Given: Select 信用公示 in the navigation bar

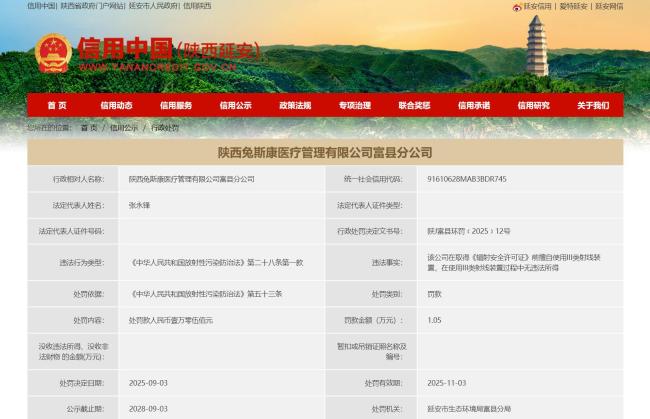Looking at the screenshot, I should [x=236, y=105].
